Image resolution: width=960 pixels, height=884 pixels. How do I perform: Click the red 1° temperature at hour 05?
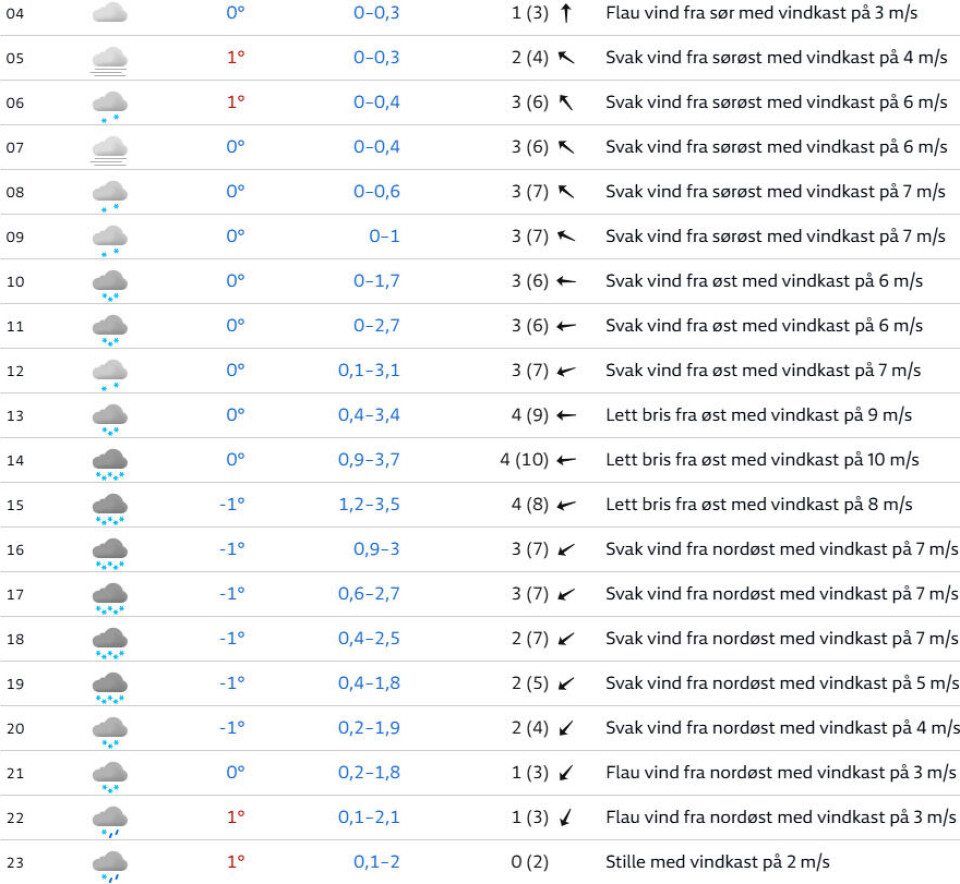(235, 57)
